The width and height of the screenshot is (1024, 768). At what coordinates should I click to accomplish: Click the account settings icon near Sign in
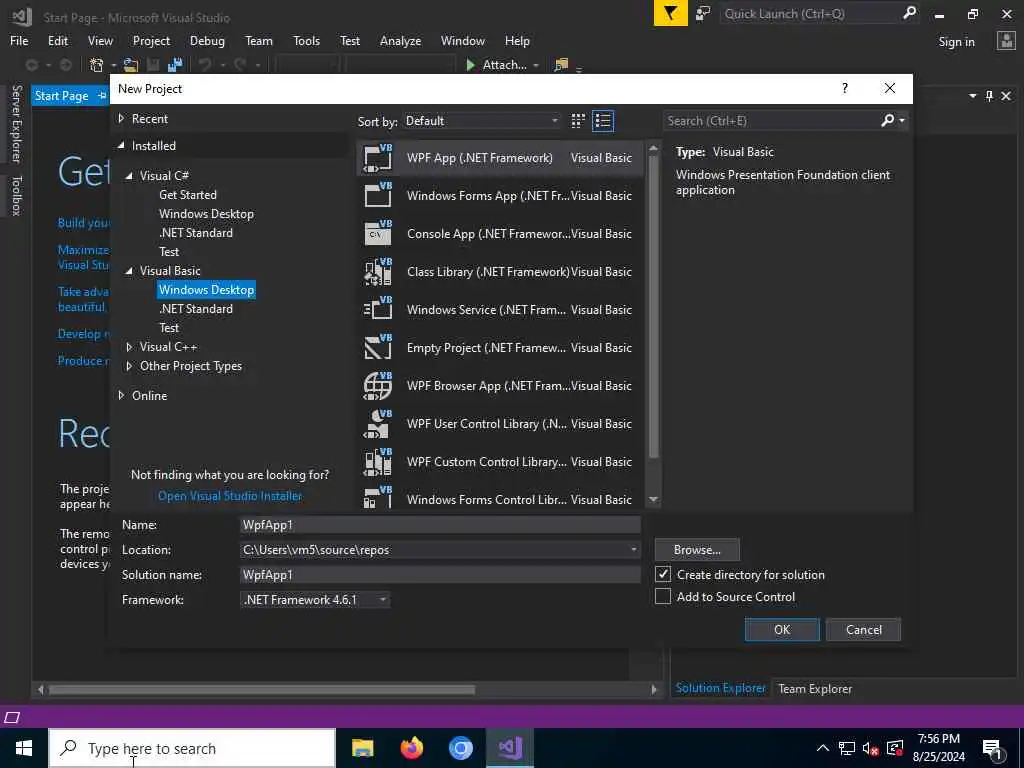(1006, 40)
